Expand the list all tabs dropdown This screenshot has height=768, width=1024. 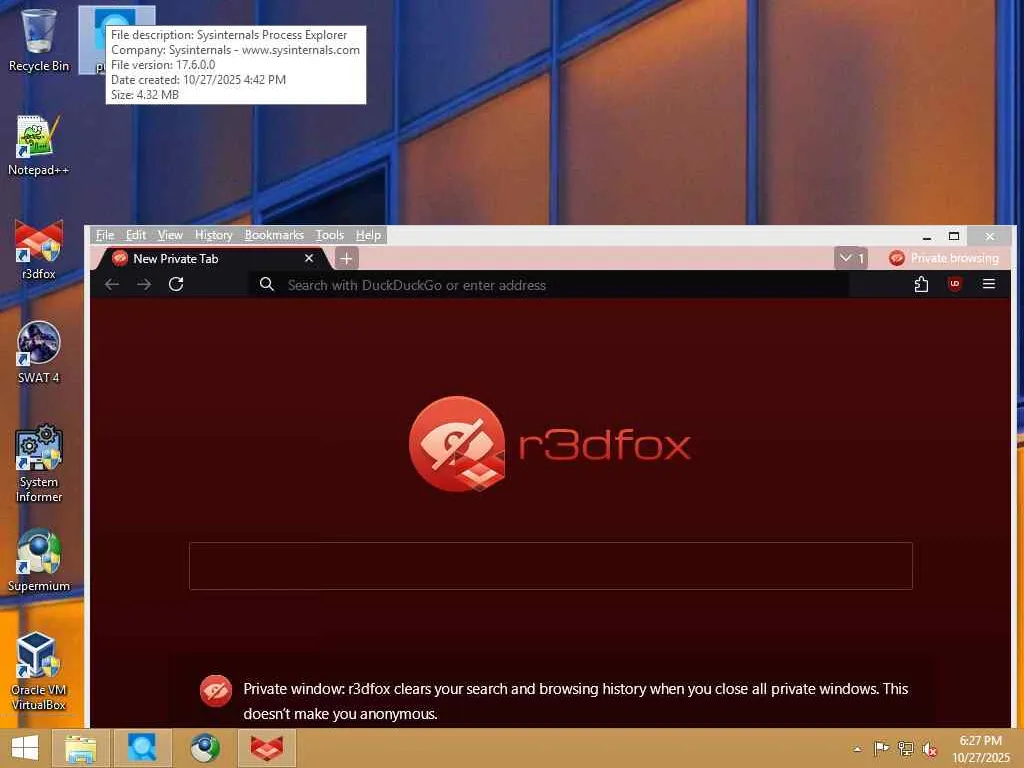click(851, 259)
